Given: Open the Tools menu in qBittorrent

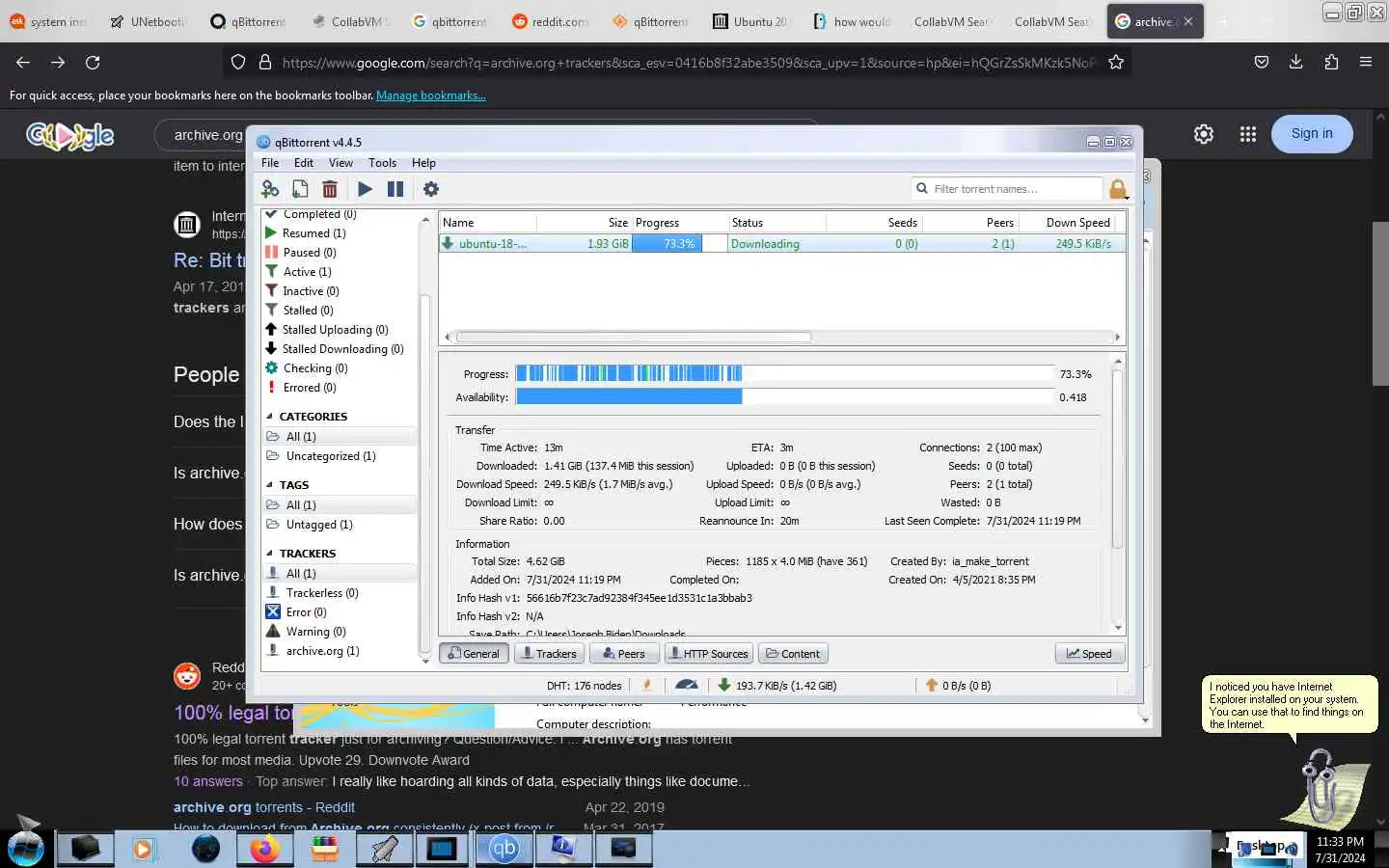Looking at the screenshot, I should [x=382, y=163].
